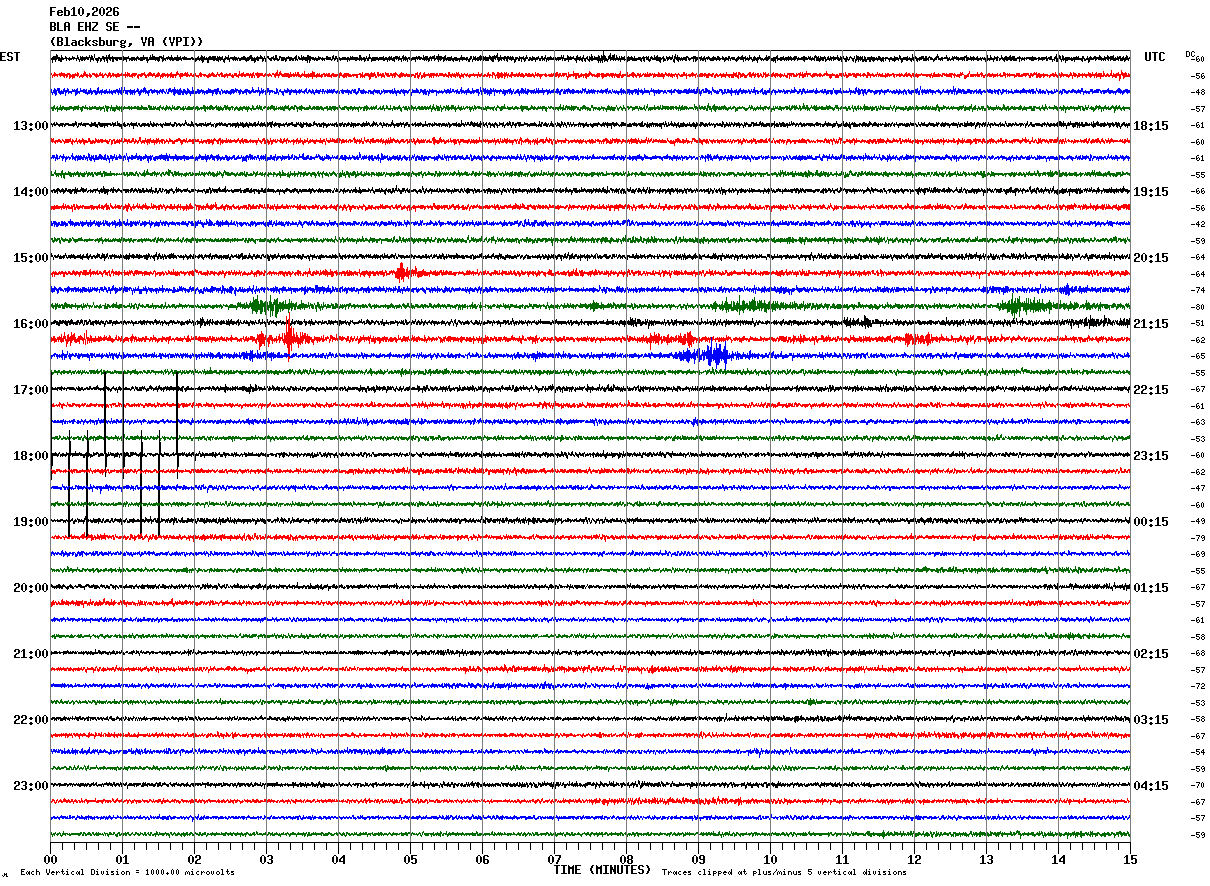Screen dimensions: 1210x886
Task: Click the DC offset value "-79"
Action: tap(1198, 538)
